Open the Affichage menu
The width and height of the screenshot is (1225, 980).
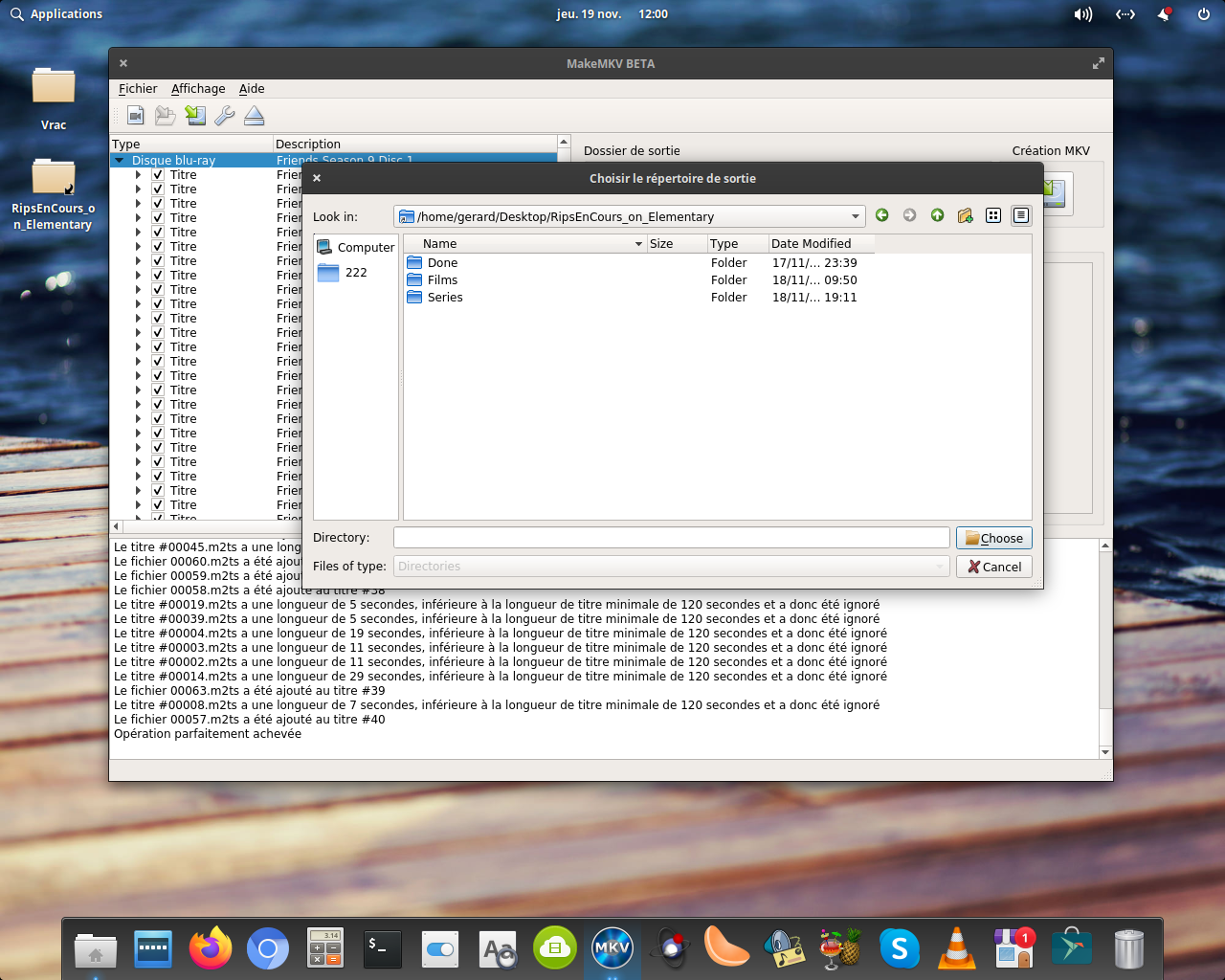click(x=198, y=89)
